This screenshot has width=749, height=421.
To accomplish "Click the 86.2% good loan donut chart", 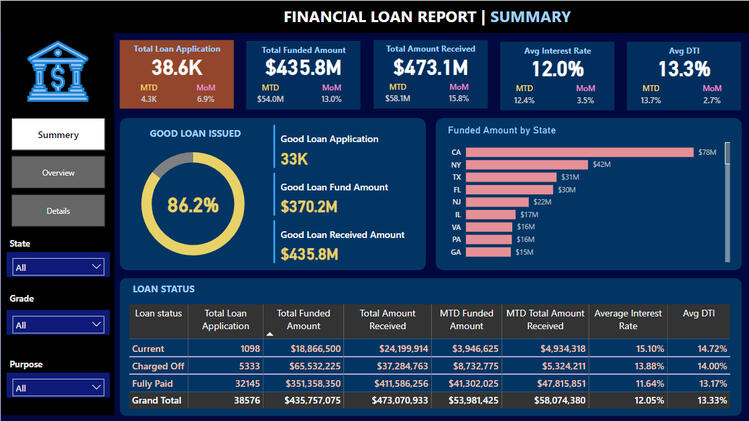I will coord(193,206).
